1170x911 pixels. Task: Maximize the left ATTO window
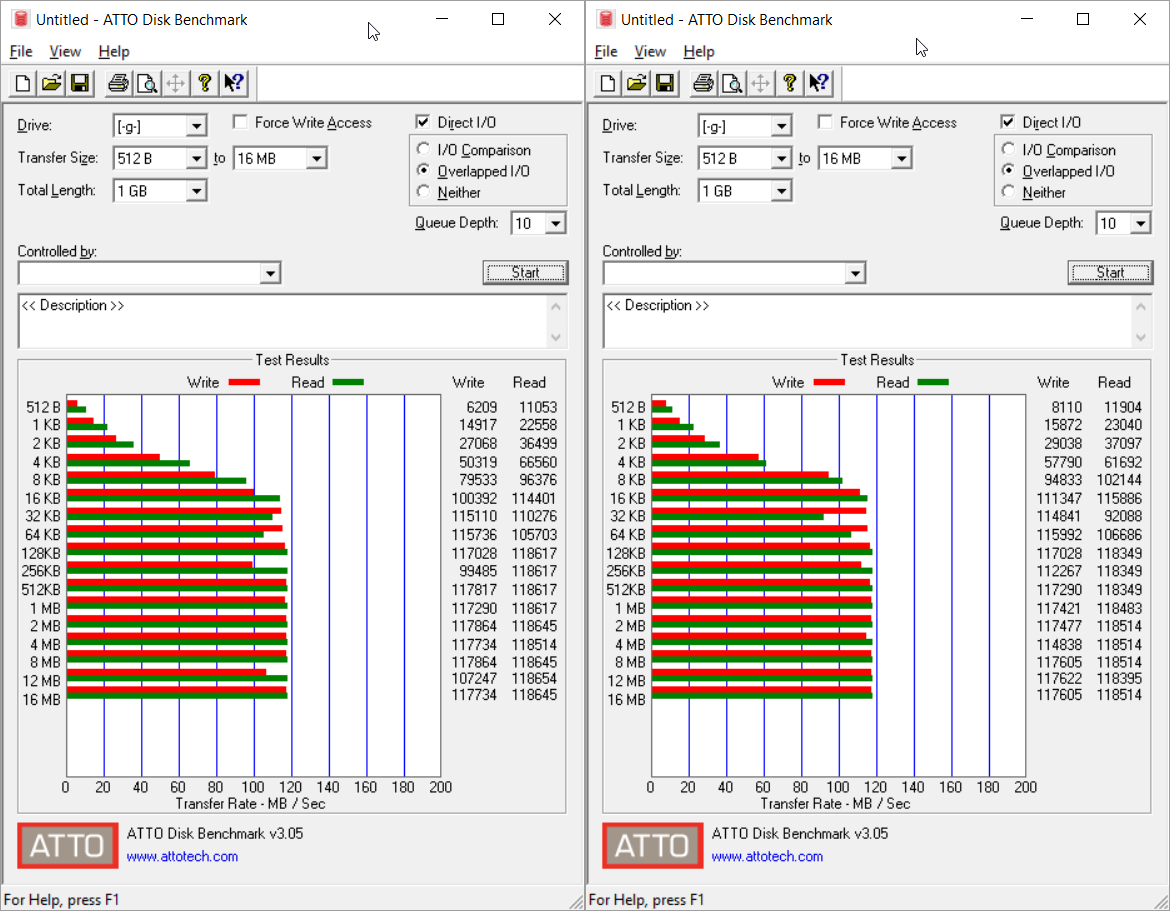498,19
